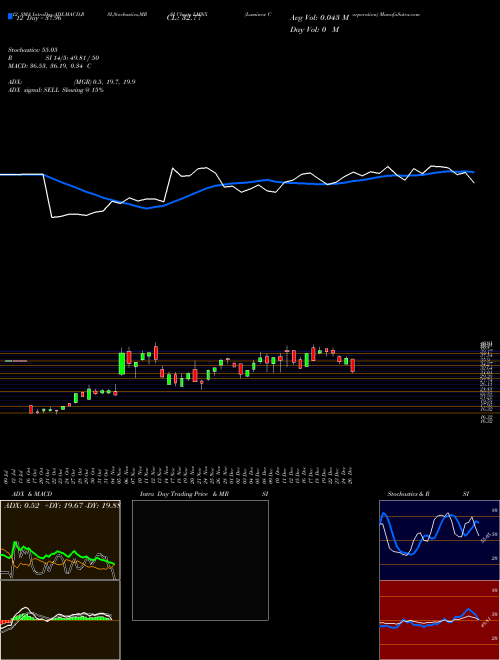Click the 'ADX signal: SELL Slowing @ 15%' text
The image size is (500, 660).
(x=56, y=90)
